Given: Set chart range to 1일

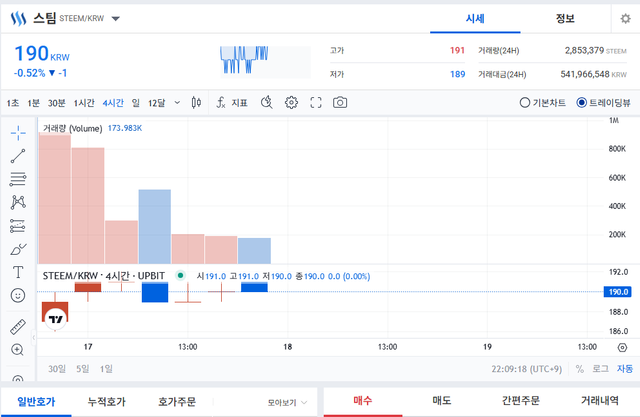Looking at the screenshot, I should 106,369.
